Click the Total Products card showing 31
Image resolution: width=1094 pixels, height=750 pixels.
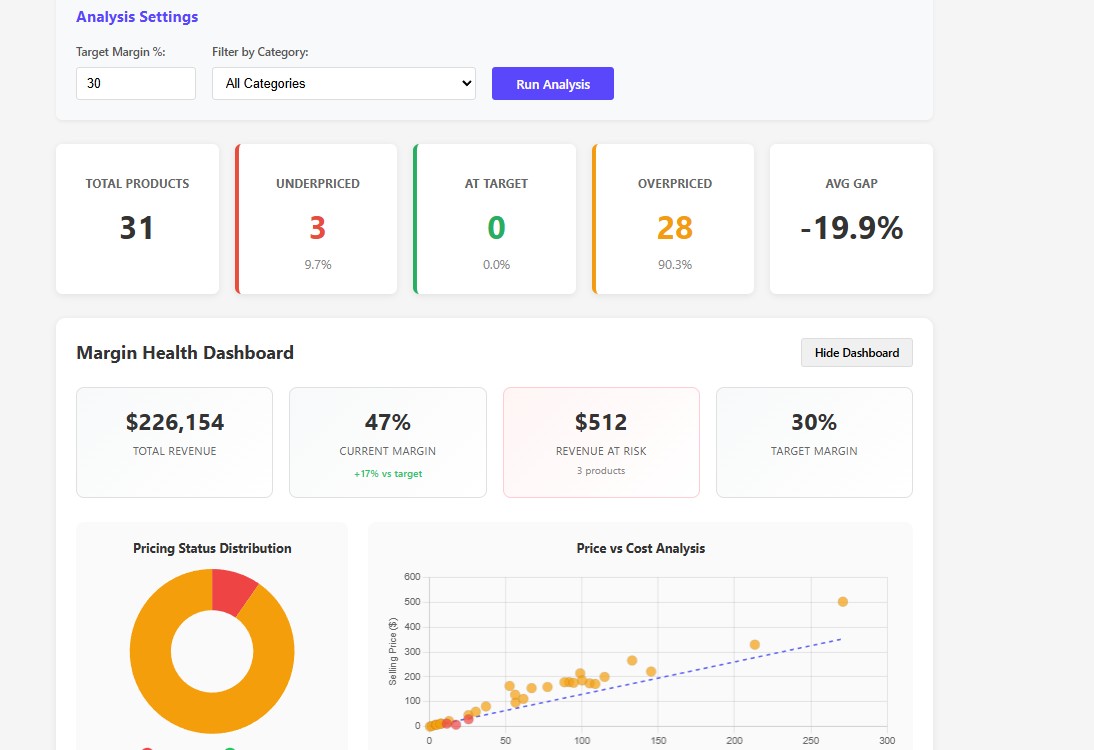coord(137,218)
